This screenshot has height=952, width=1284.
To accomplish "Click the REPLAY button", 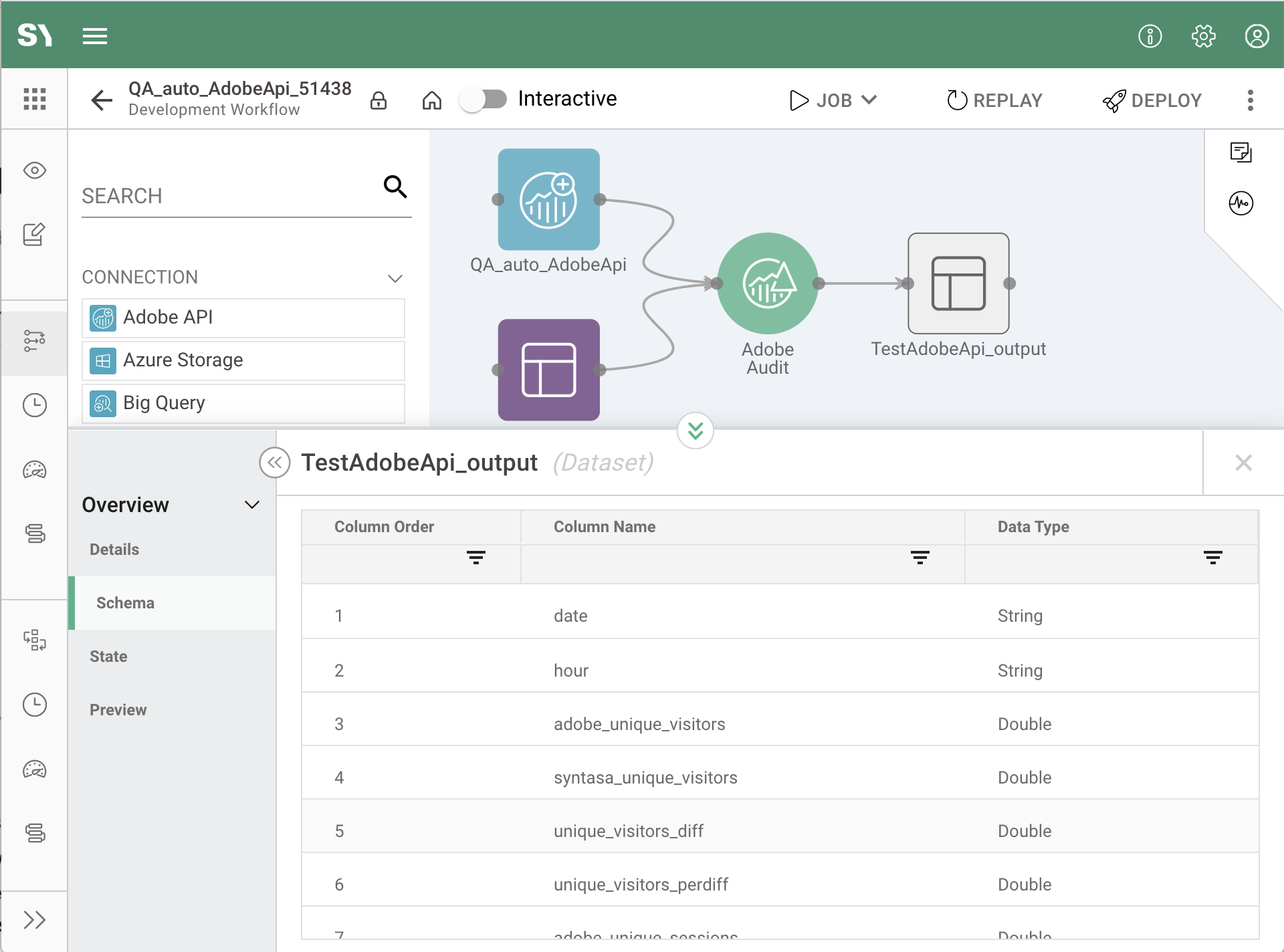I will (x=994, y=100).
